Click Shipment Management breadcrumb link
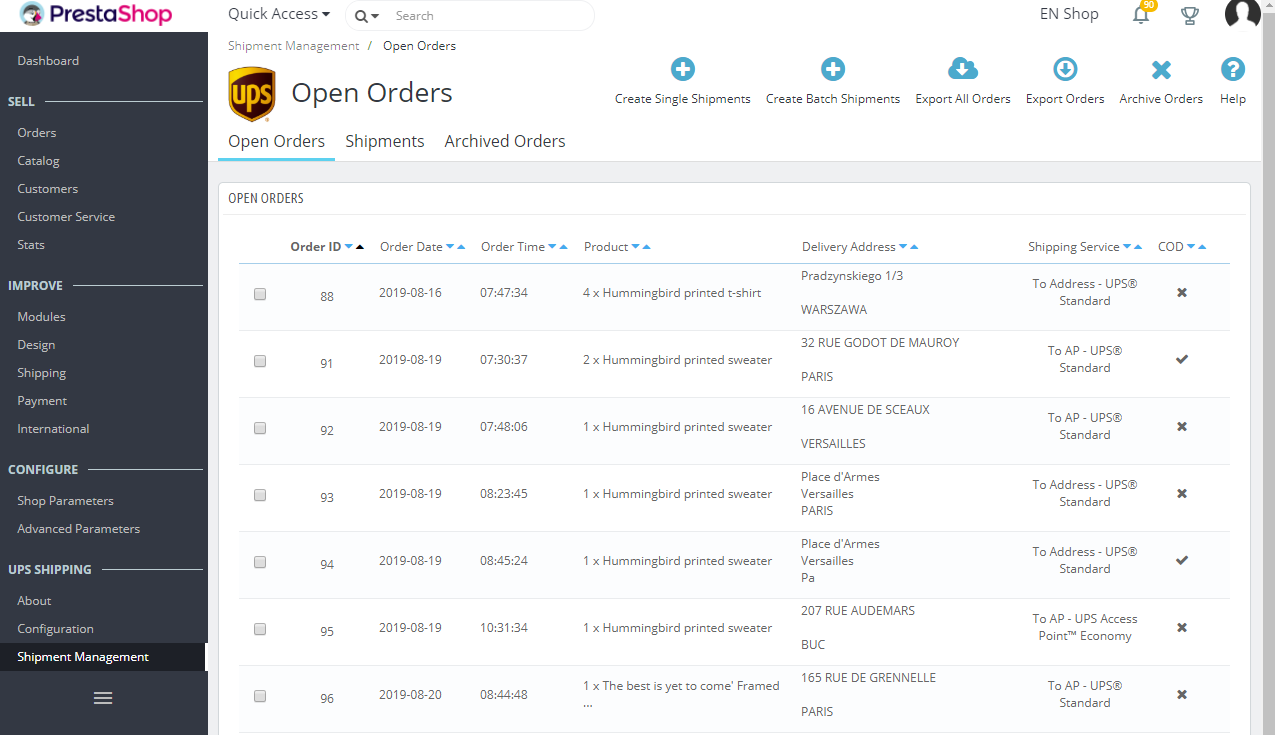1275x735 pixels. [293, 46]
